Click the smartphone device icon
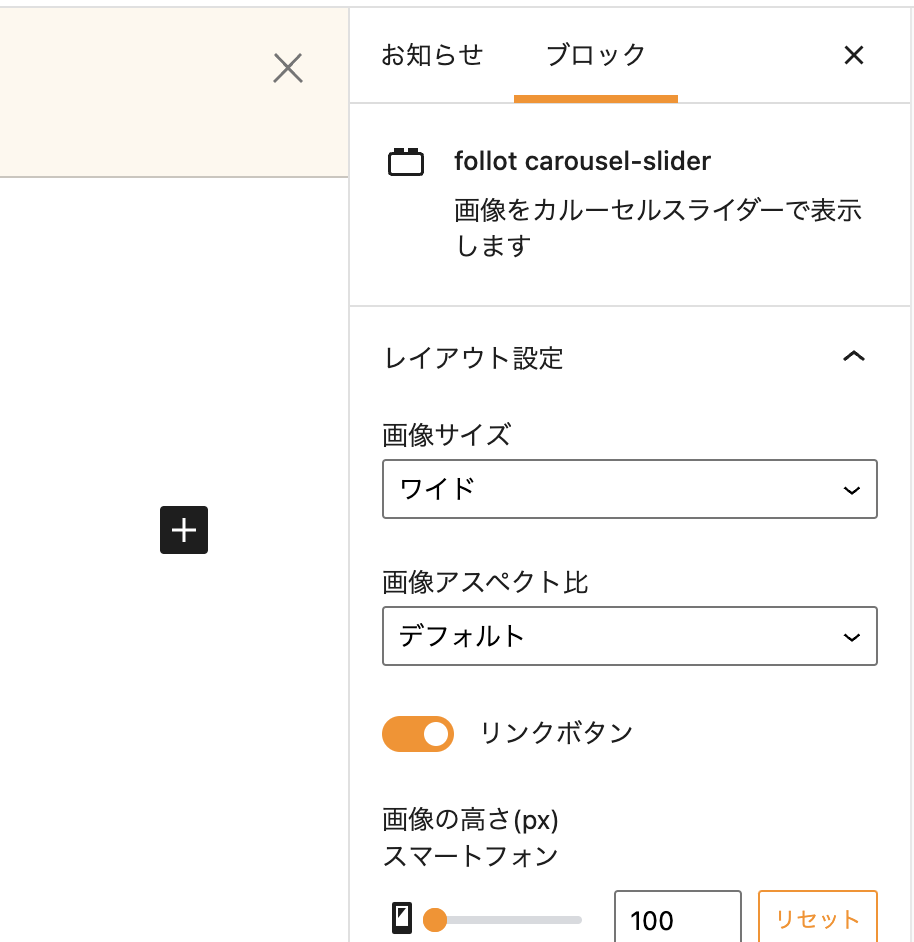This screenshot has width=914, height=942. (x=402, y=918)
